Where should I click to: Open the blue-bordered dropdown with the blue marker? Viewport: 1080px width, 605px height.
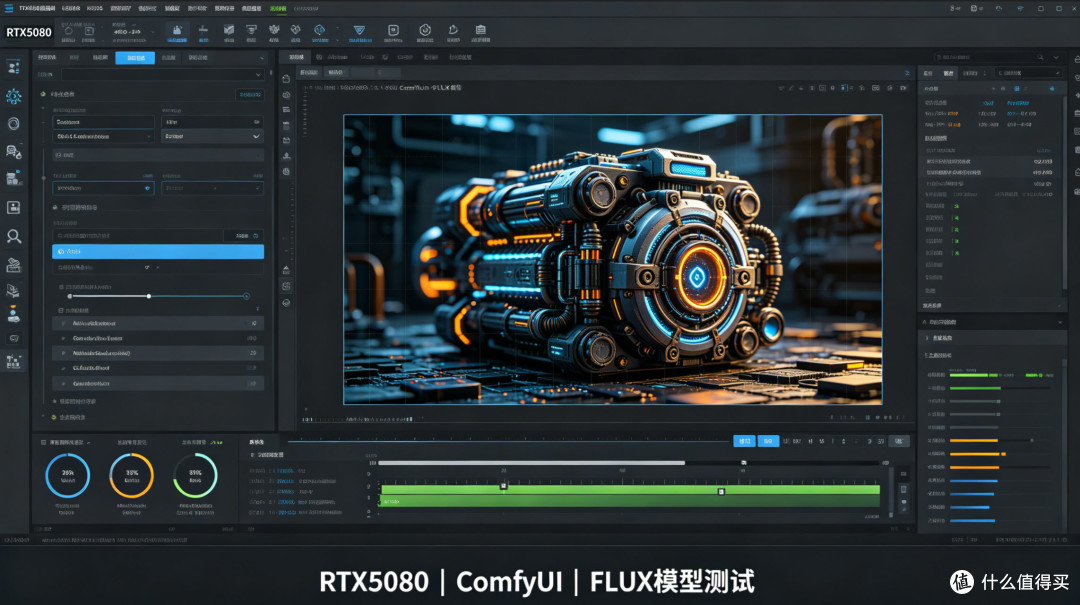click(x=103, y=188)
